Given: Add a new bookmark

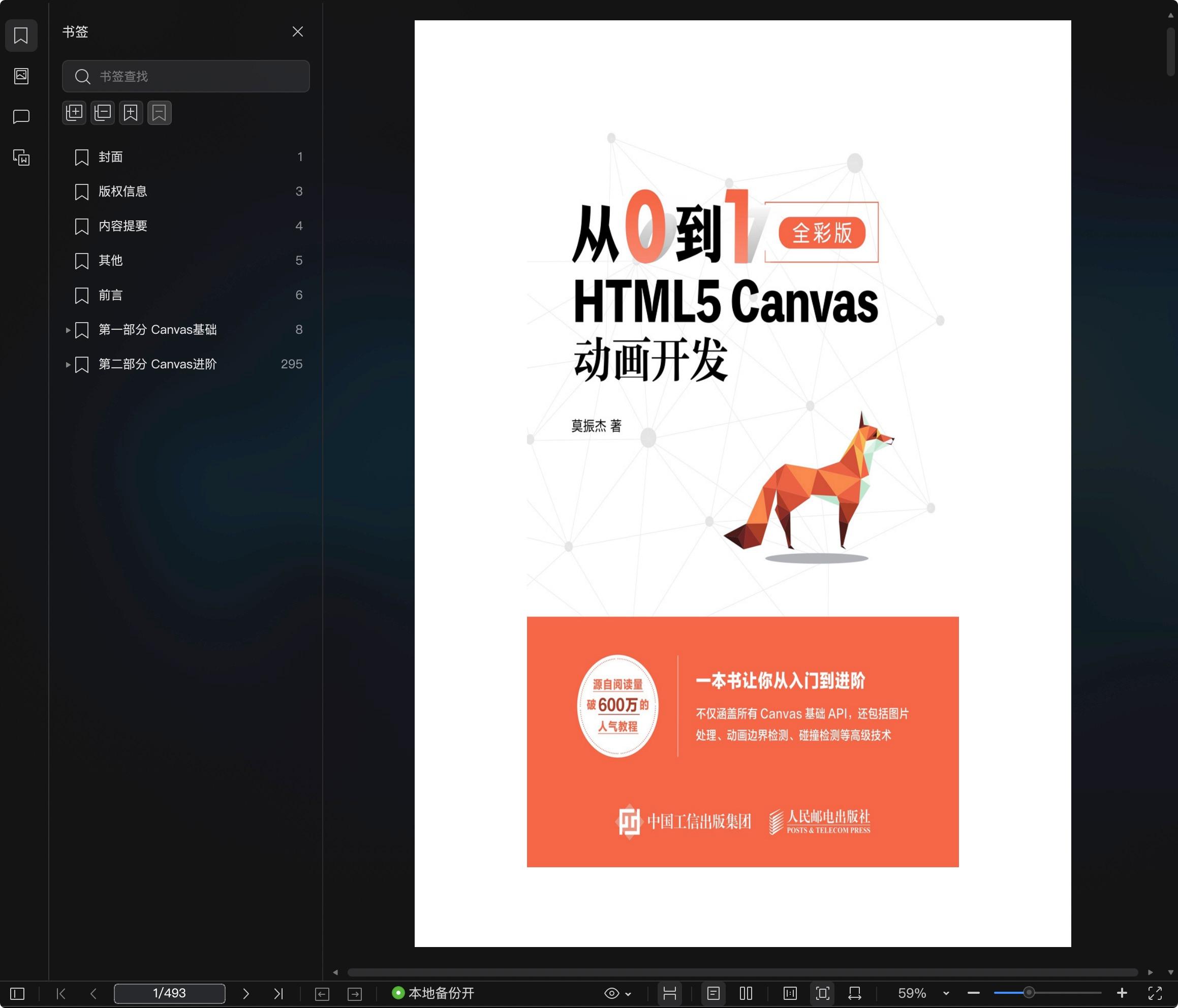Looking at the screenshot, I should pyautogui.click(x=131, y=113).
